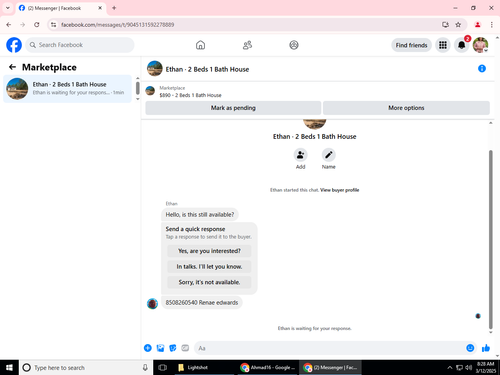Open the Facebook menu grid icon
Viewport: 500px width, 375px height.
pos(443,45)
